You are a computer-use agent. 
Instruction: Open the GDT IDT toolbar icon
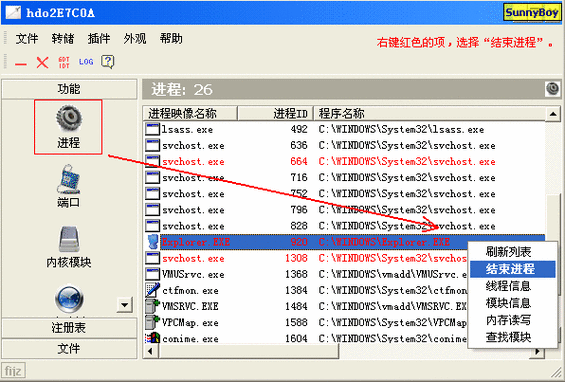pyautogui.click(x=64, y=62)
